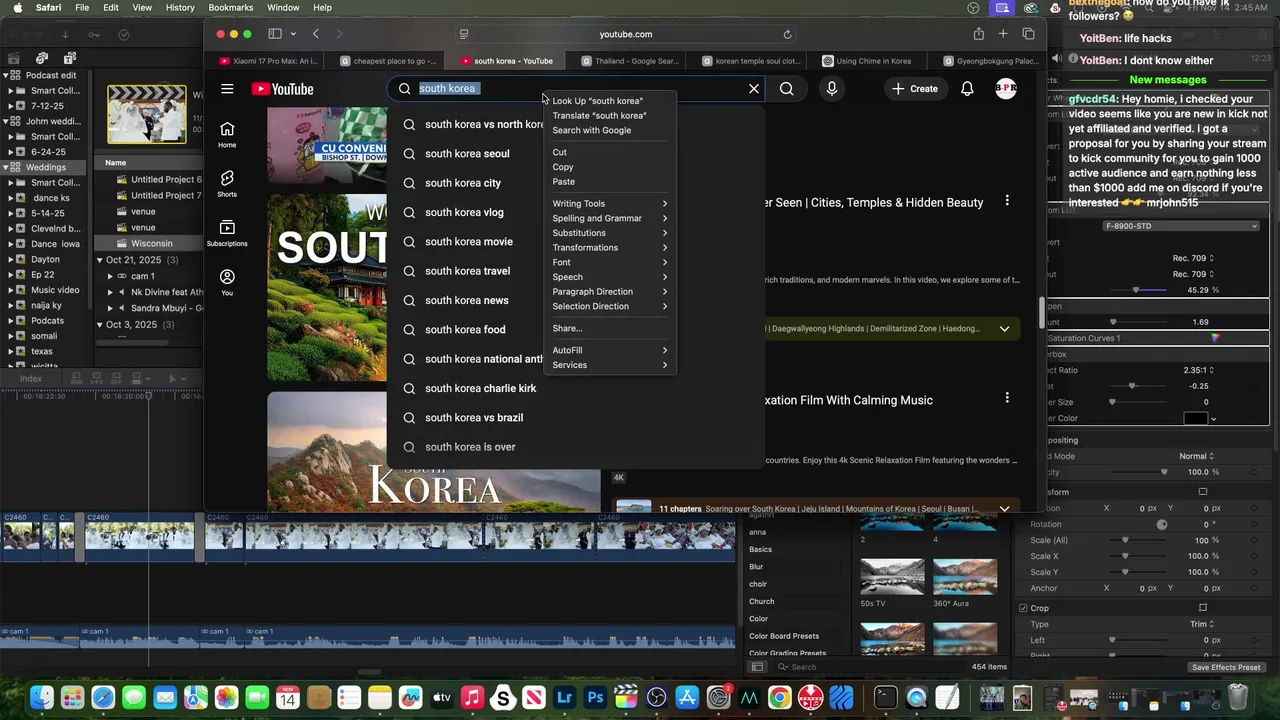The height and width of the screenshot is (720, 1280).
Task: Go back in Safari history
Action: click(x=316, y=34)
